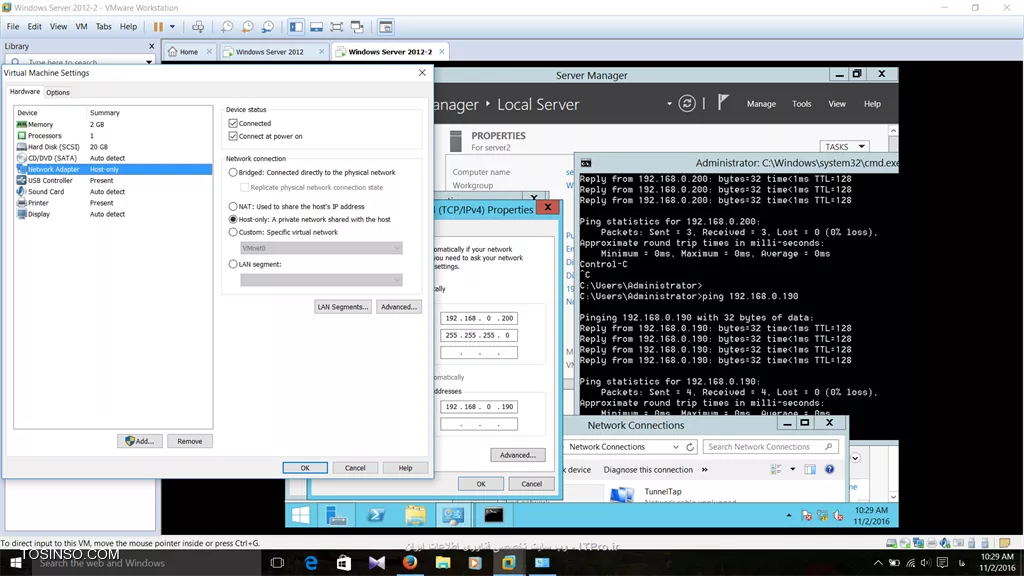
Task: Click Add to add hardware device
Action: pos(140,441)
